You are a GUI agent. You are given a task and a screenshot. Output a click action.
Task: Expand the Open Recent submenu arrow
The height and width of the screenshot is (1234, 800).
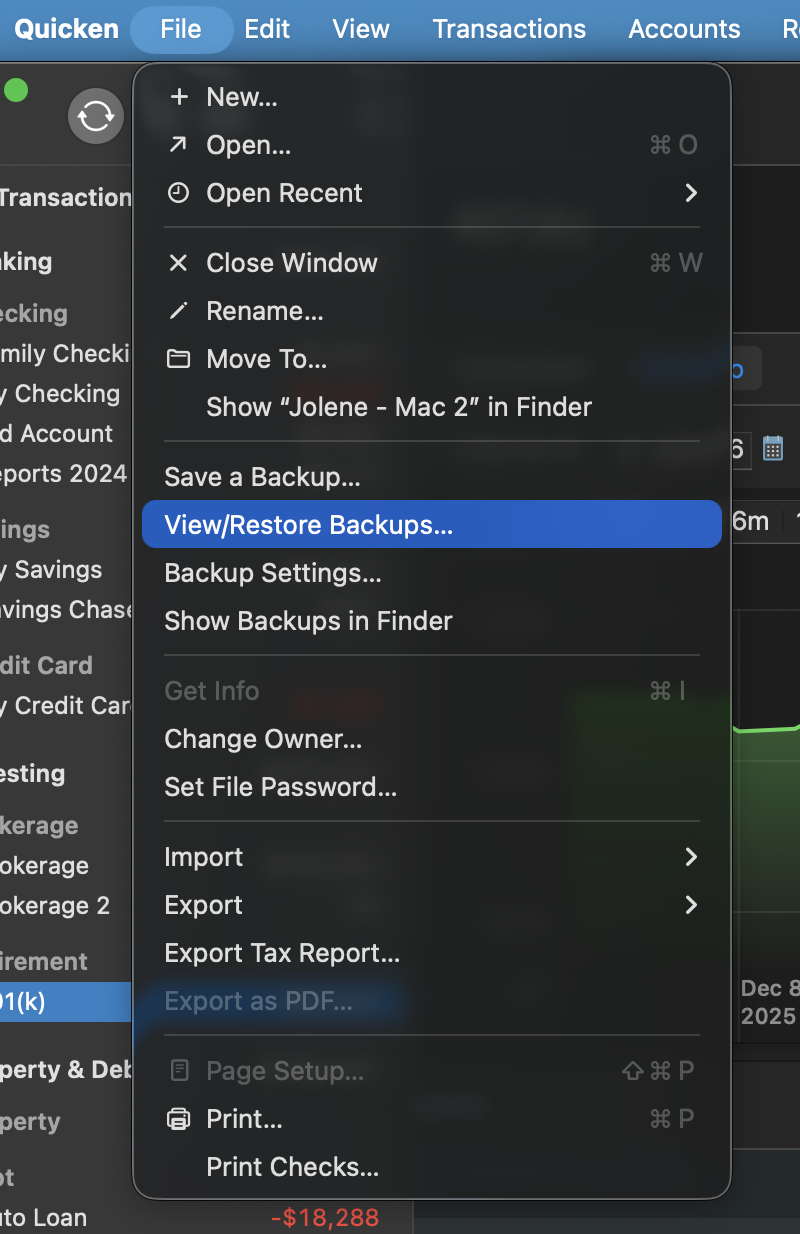pyautogui.click(x=691, y=193)
